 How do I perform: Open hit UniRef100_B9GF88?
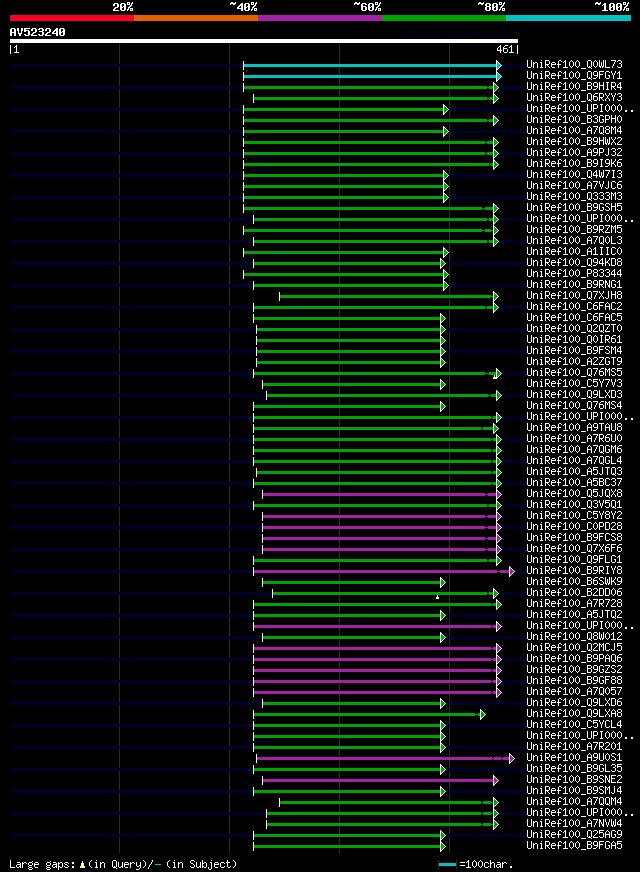pyautogui.click(x=574, y=681)
